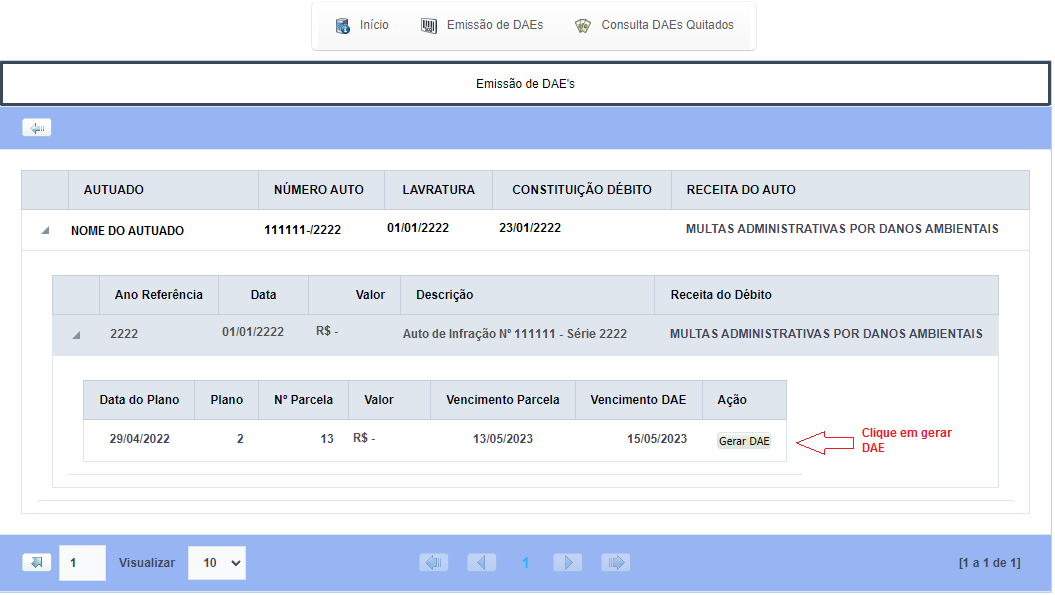The width and height of the screenshot is (1055, 595).
Task: Jump to the last page of results
Action: pyautogui.click(x=615, y=563)
